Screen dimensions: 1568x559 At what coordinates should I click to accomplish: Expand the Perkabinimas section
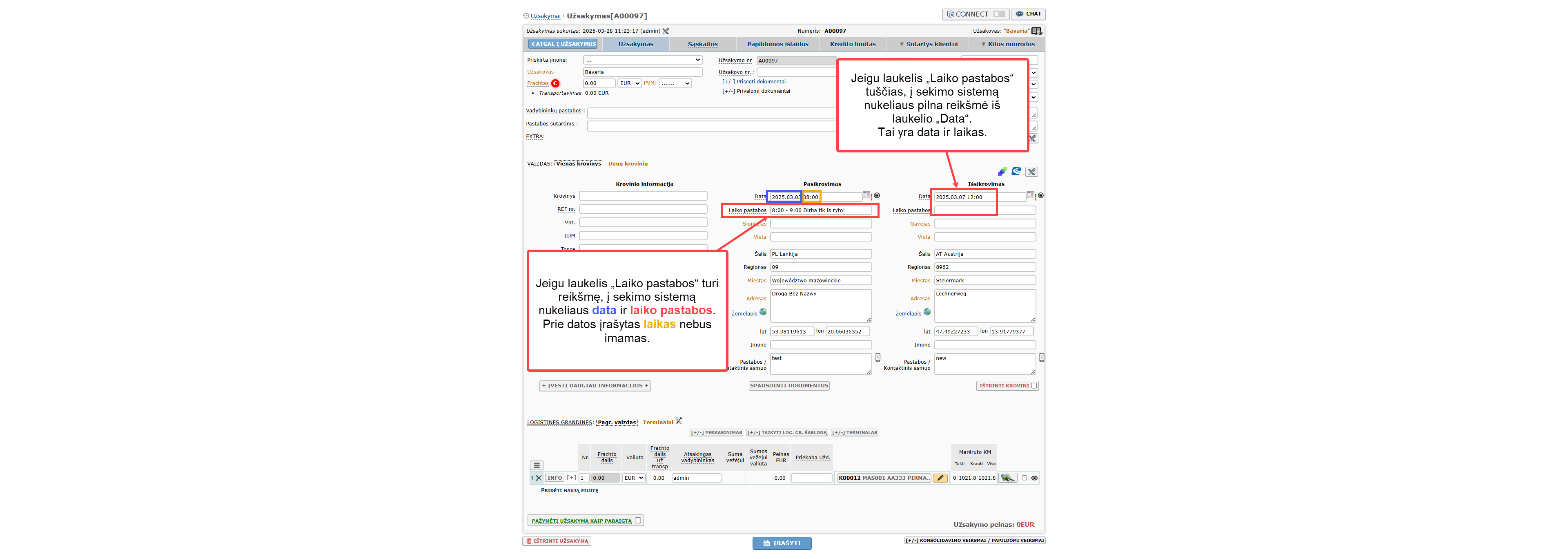tap(717, 433)
